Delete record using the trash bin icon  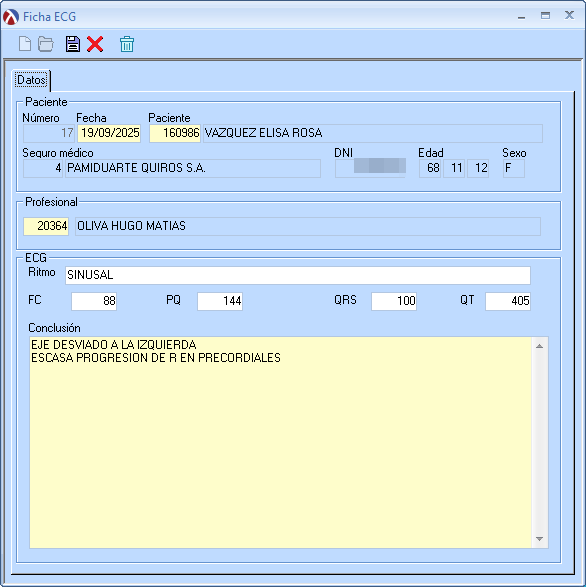tap(127, 44)
